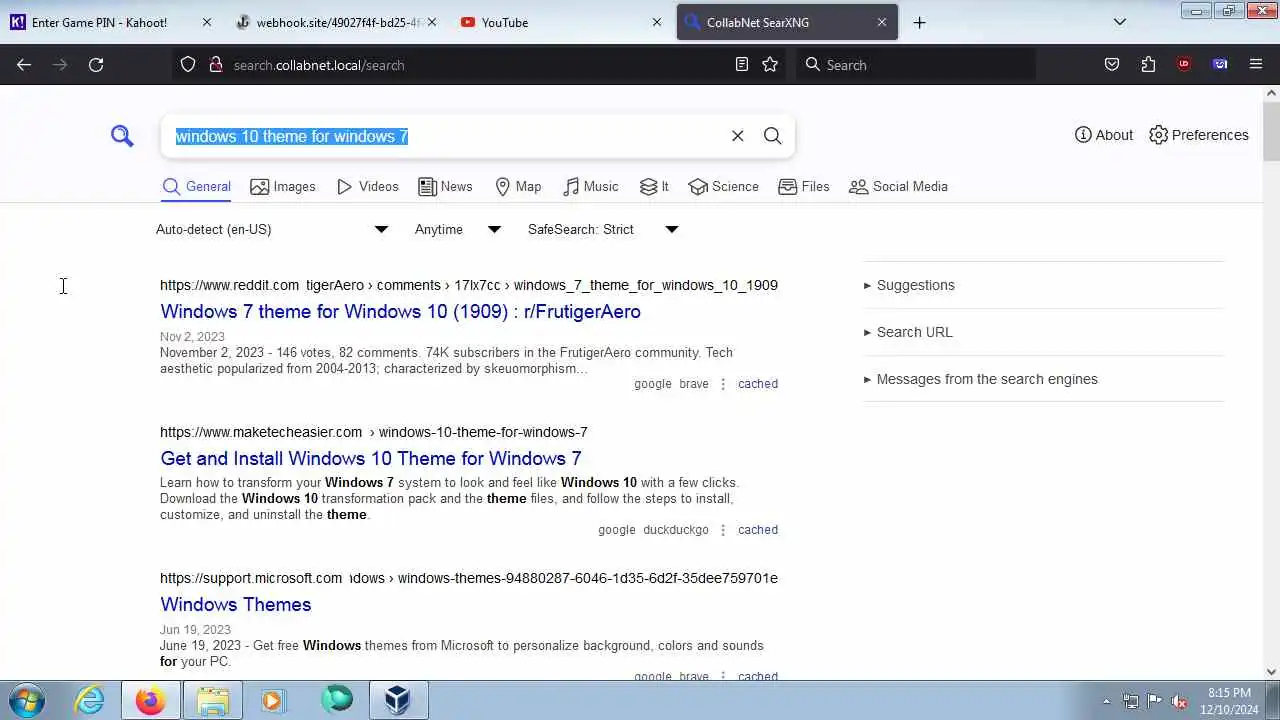
Task: Open Preferences gear link
Action: (1199, 135)
